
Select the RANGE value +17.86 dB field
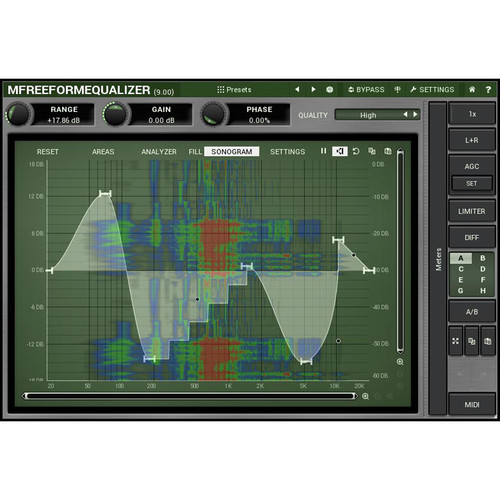click(63, 120)
